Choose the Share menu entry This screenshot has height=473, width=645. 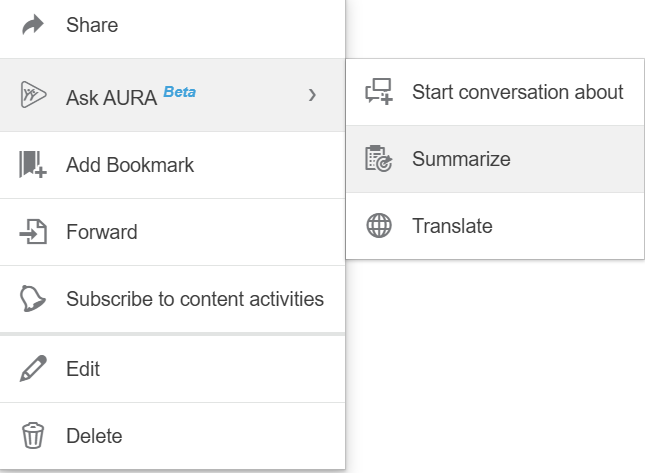click(92, 26)
